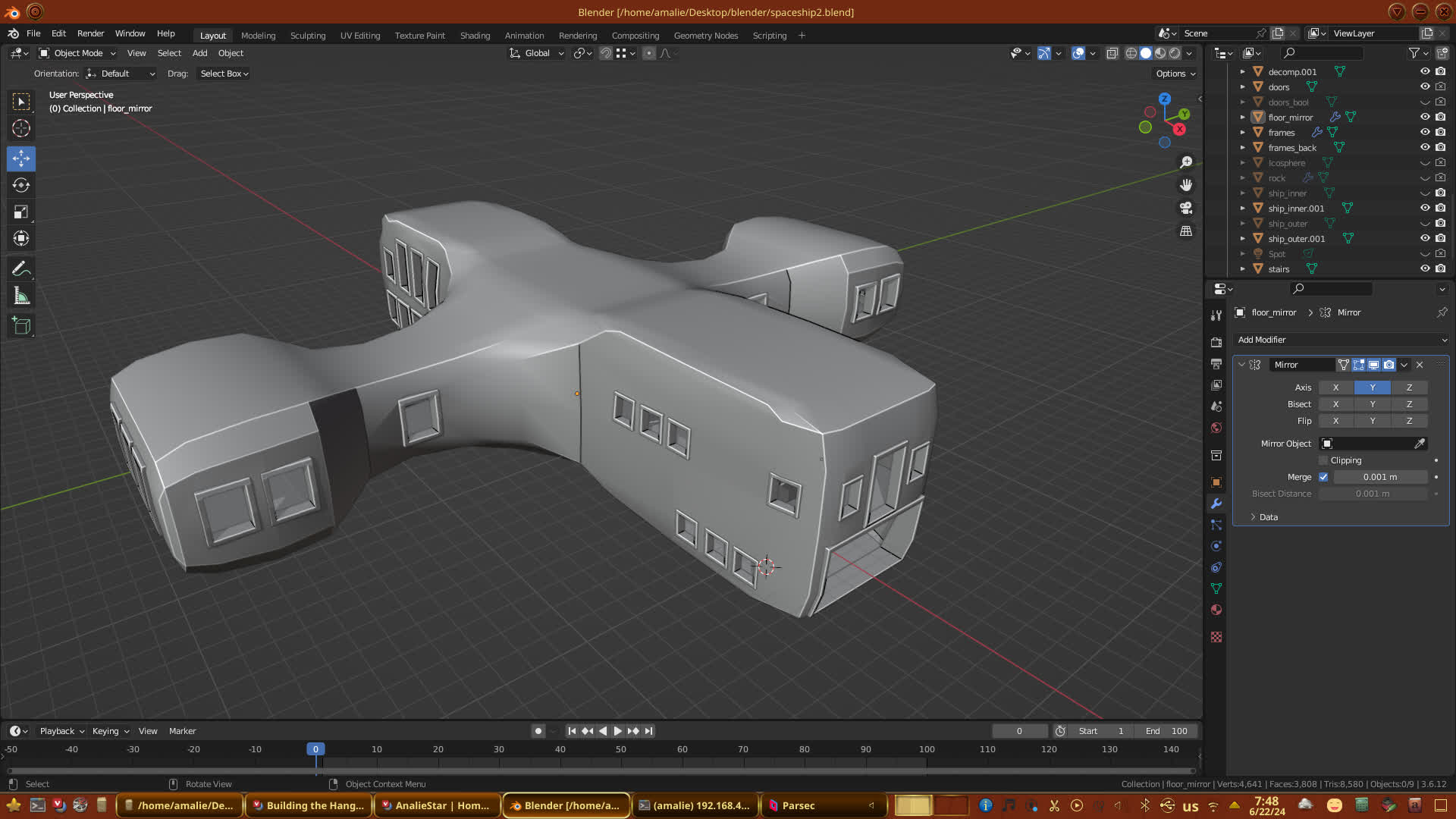Screen dimensions: 1456x819
Task: Select the Scale tool in toolbar
Action: click(x=21, y=212)
